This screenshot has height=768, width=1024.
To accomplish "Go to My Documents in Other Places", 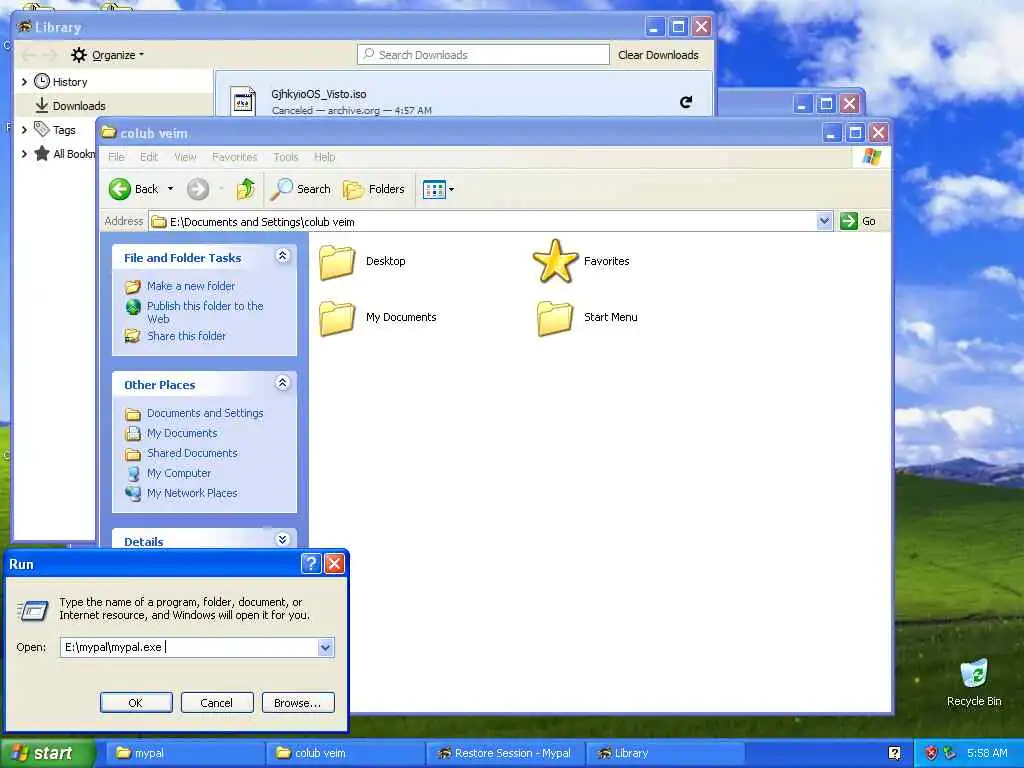I will pyautogui.click(x=182, y=434).
